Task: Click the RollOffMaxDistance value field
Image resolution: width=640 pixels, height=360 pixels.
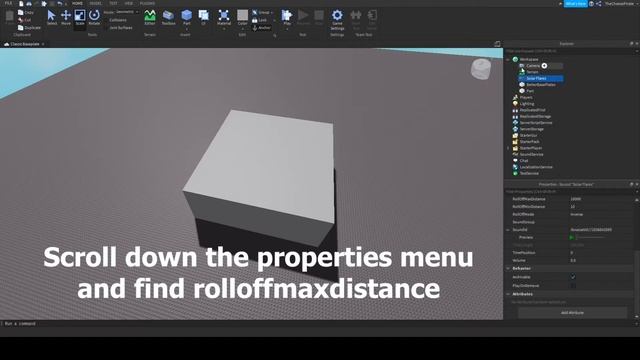Action: 601,199
